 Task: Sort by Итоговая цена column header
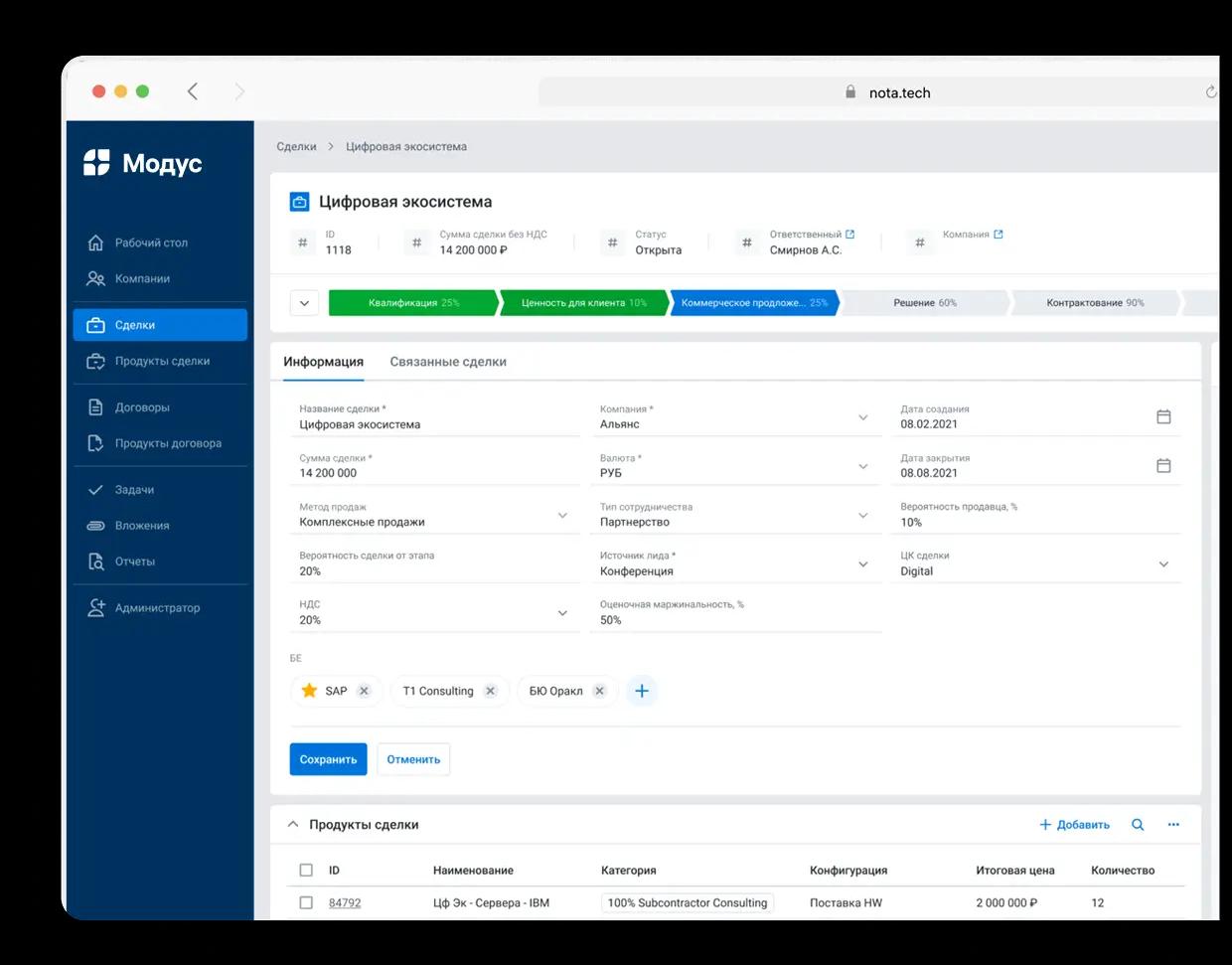(1014, 870)
